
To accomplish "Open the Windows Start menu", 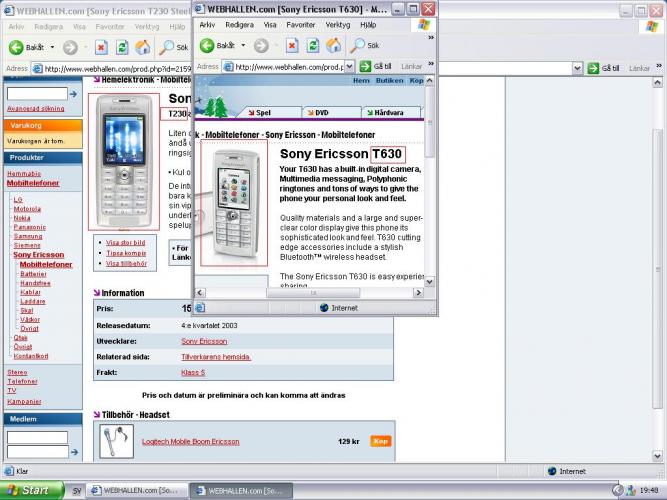I will tap(32, 490).
